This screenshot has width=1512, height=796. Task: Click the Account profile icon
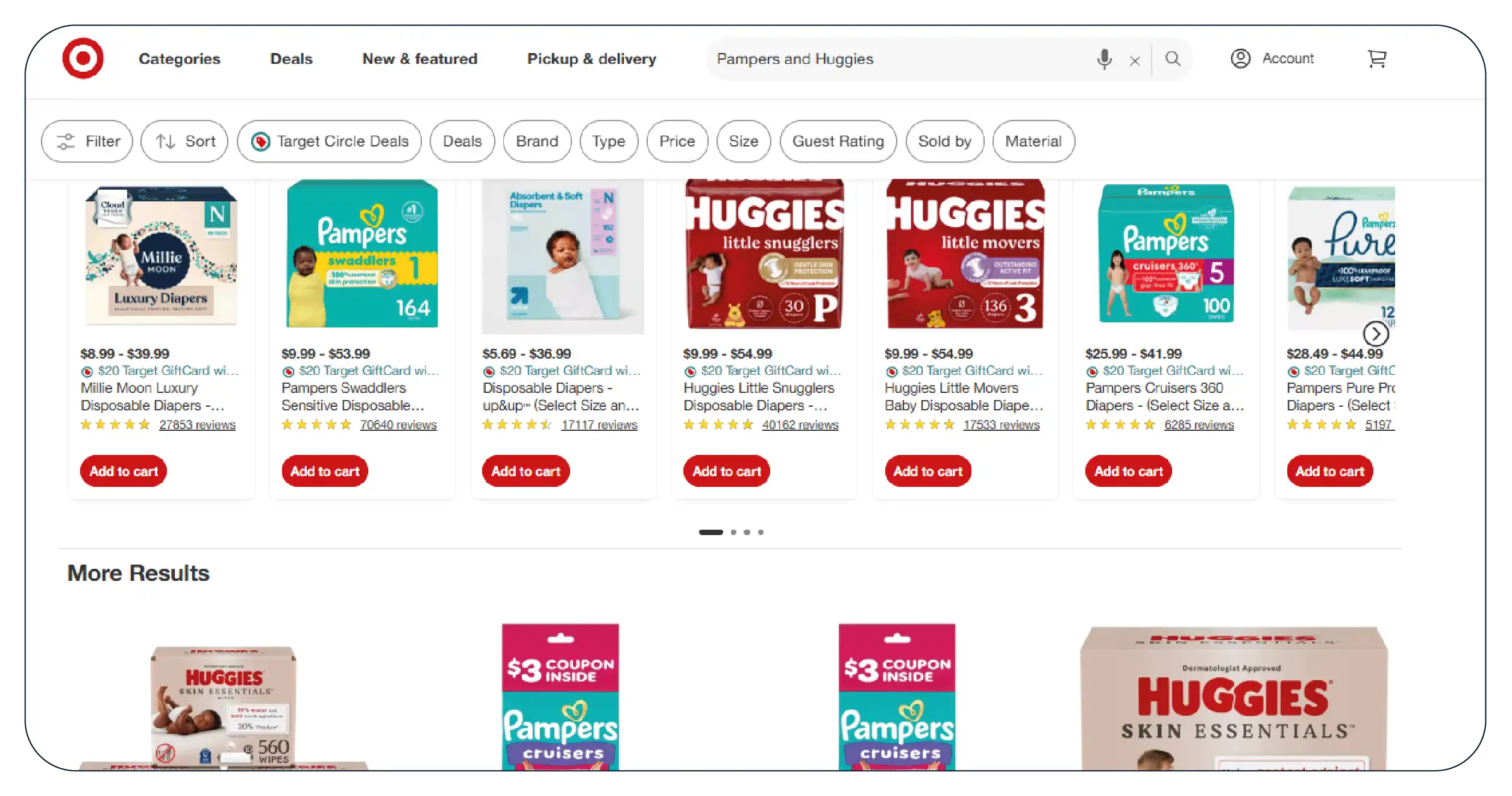(1240, 58)
